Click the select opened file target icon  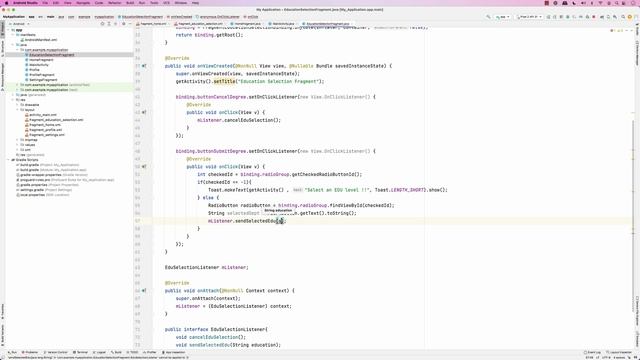pyautogui.click(x=102, y=24)
